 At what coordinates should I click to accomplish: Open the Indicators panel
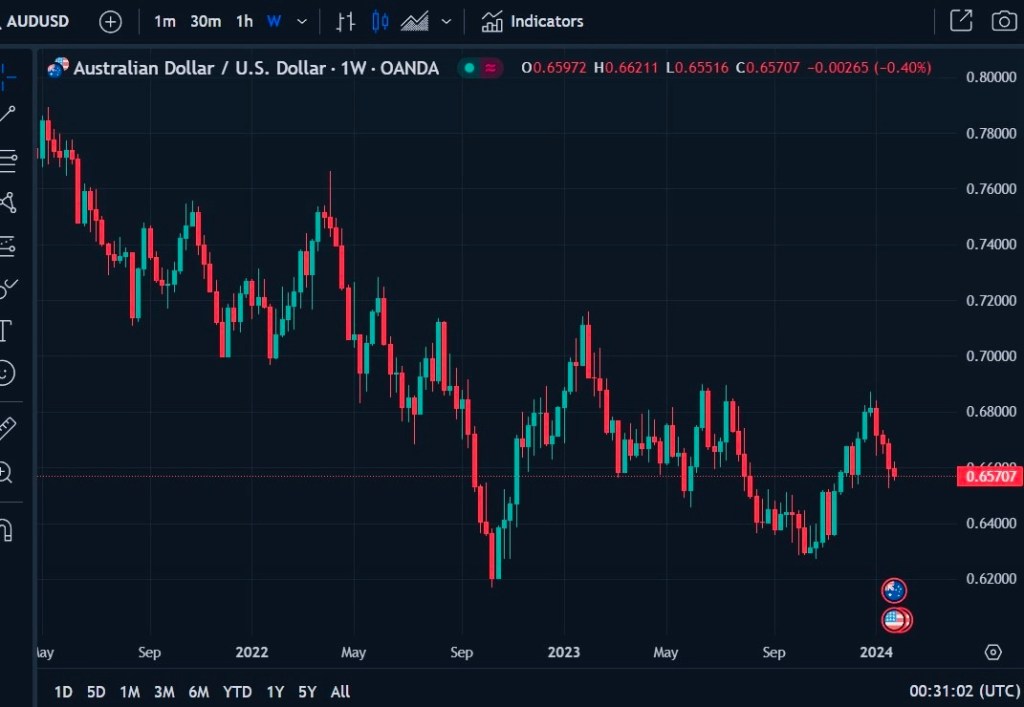[x=532, y=21]
